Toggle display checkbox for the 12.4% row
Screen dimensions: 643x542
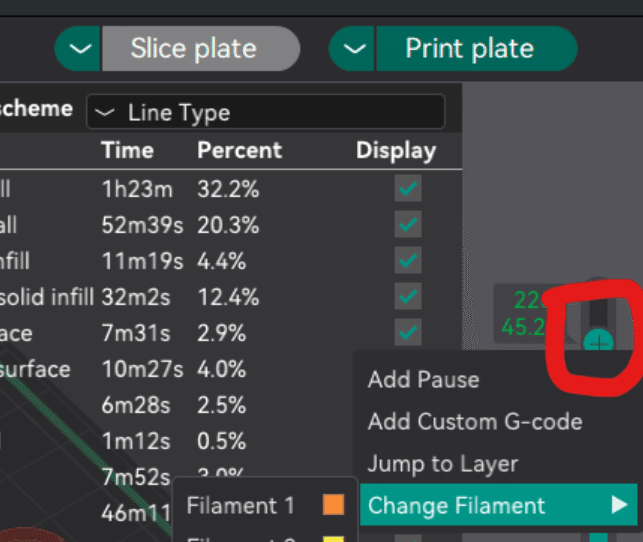408,297
